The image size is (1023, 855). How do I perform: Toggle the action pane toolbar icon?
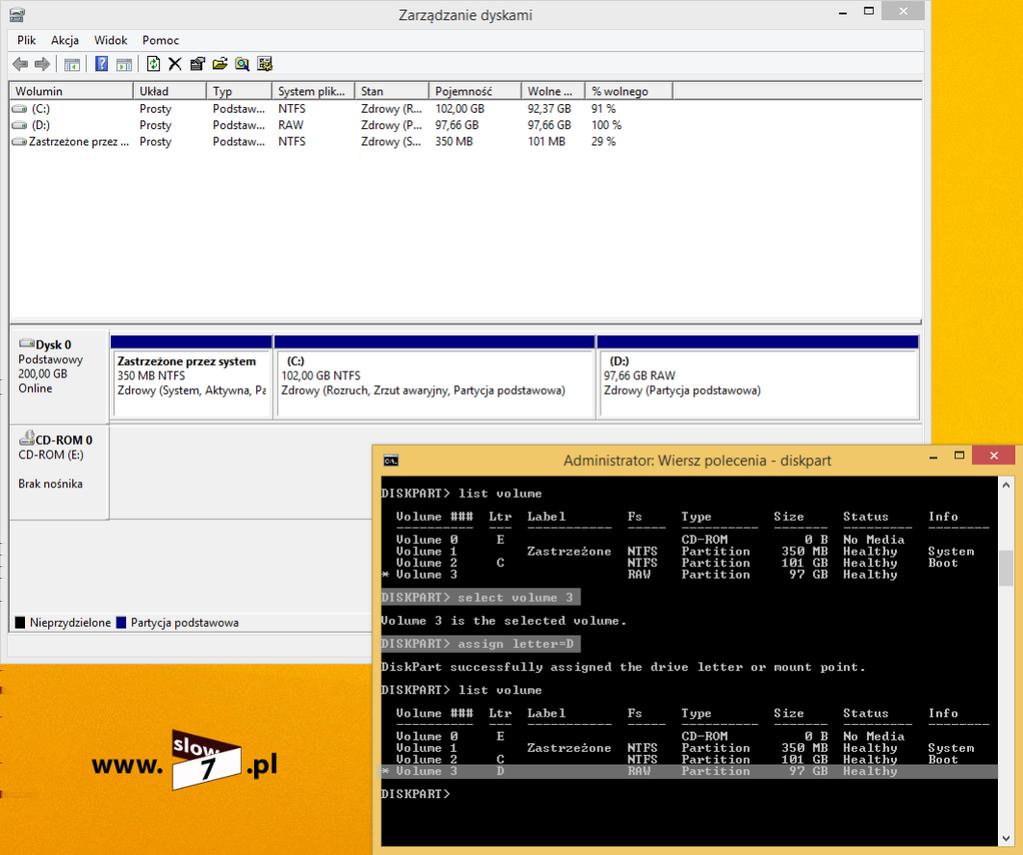pos(124,64)
